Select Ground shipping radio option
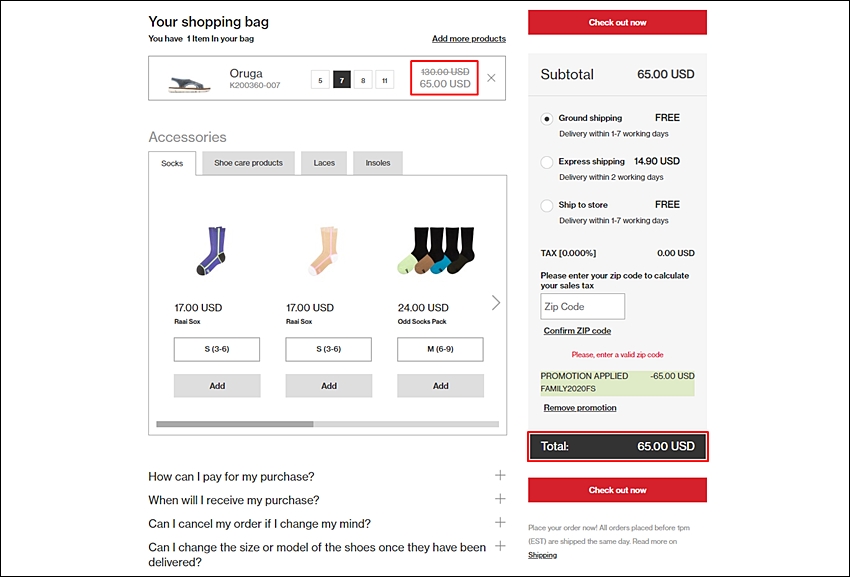The image size is (850, 577). [x=546, y=119]
